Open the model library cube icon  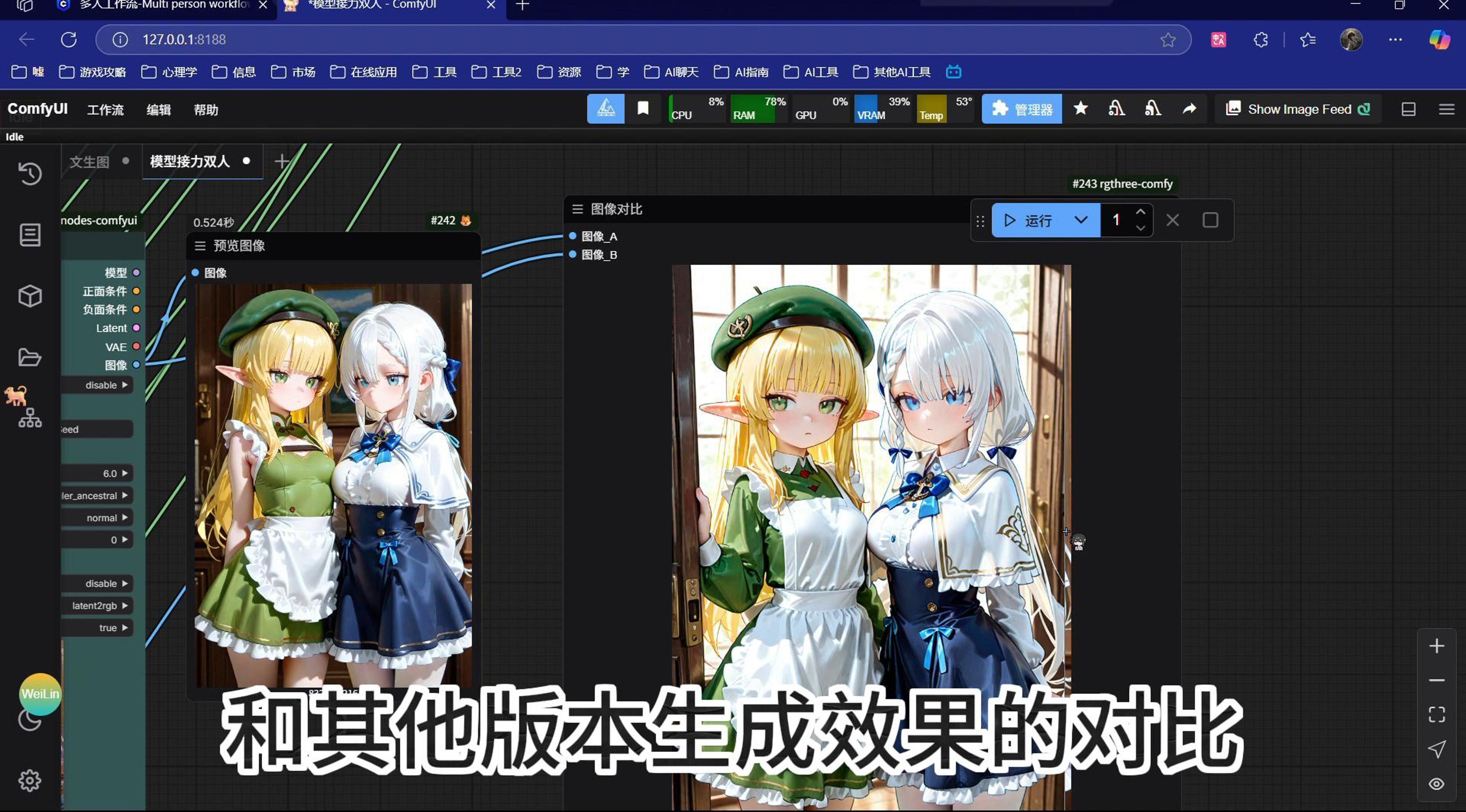click(30, 296)
